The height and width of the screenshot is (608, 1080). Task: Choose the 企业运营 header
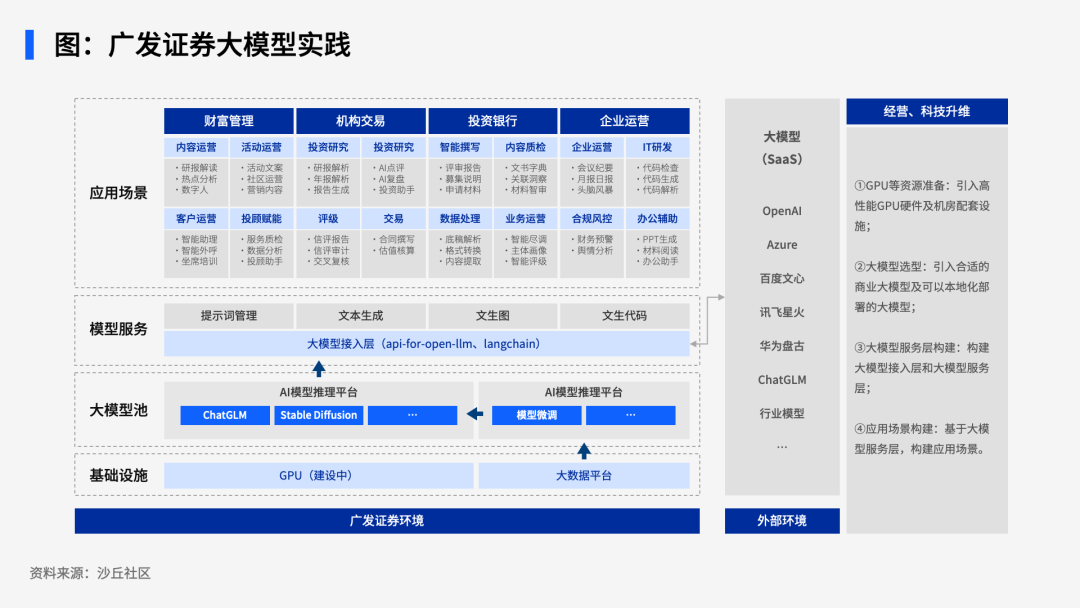point(624,121)
